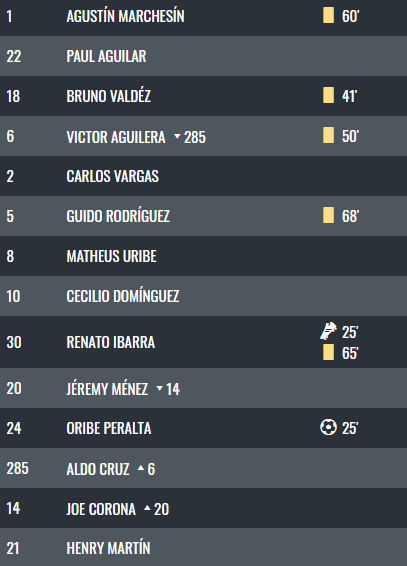Click Victor Aguilera's yellow card icon
Image resolution: width=407 pixels, height=566 pixels.
[x=328, y=136]
